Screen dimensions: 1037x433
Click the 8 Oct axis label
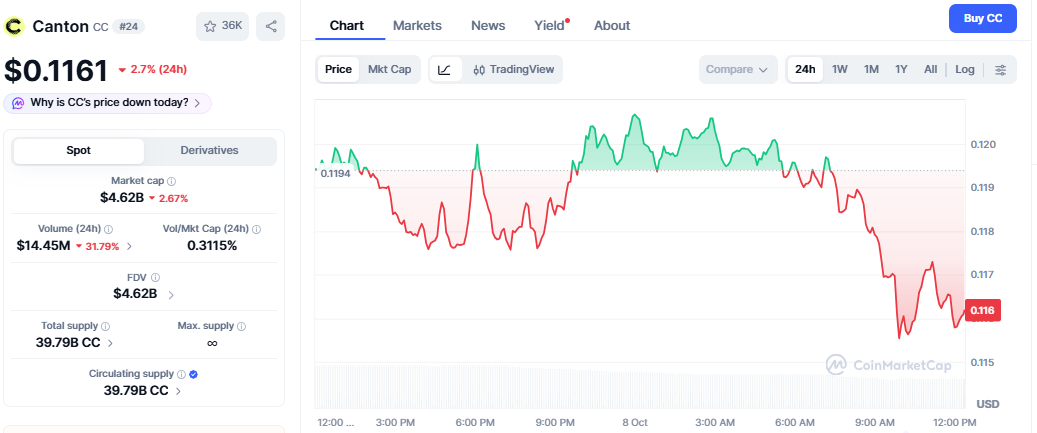(635, 422)
